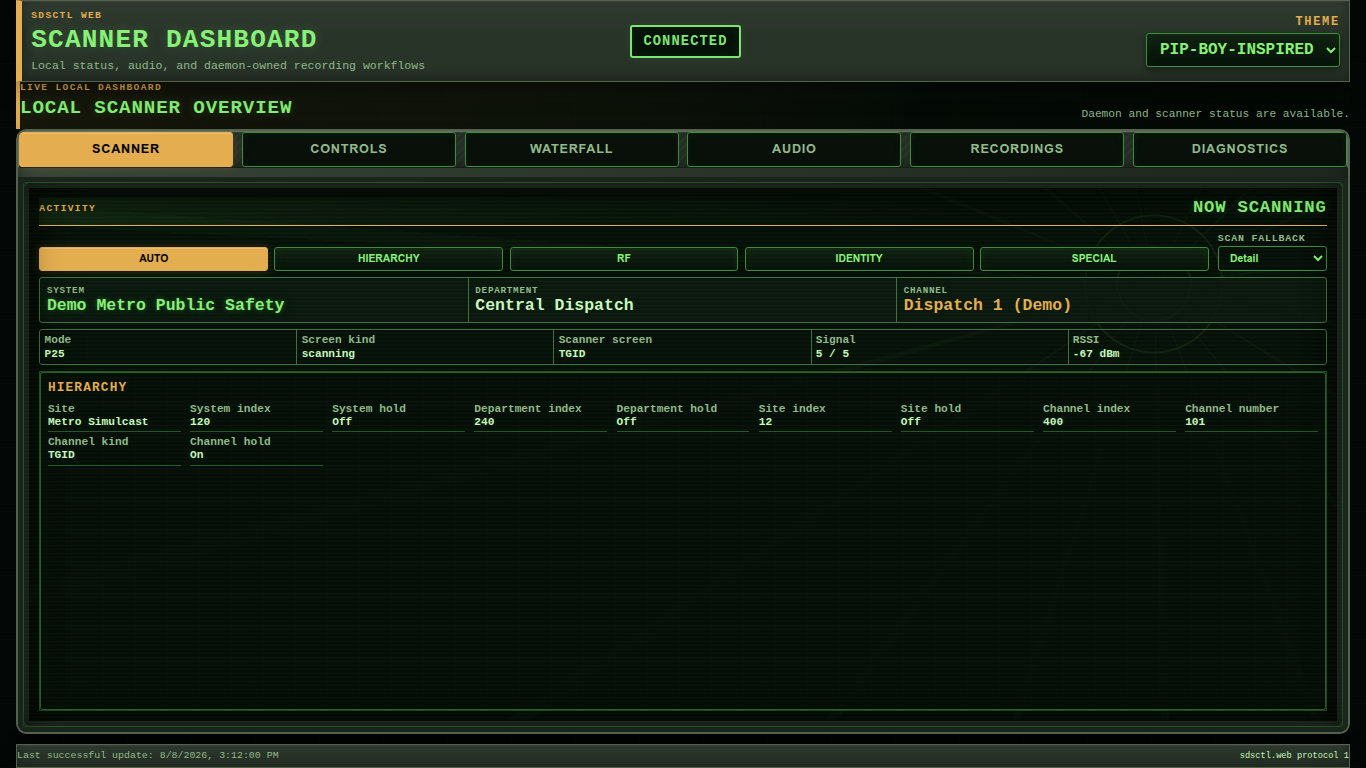Image resolution: width=1366 pixels, height=768 pixels.
Task: Click the RSSI value -67 dBm
Action: (1096, 354)
